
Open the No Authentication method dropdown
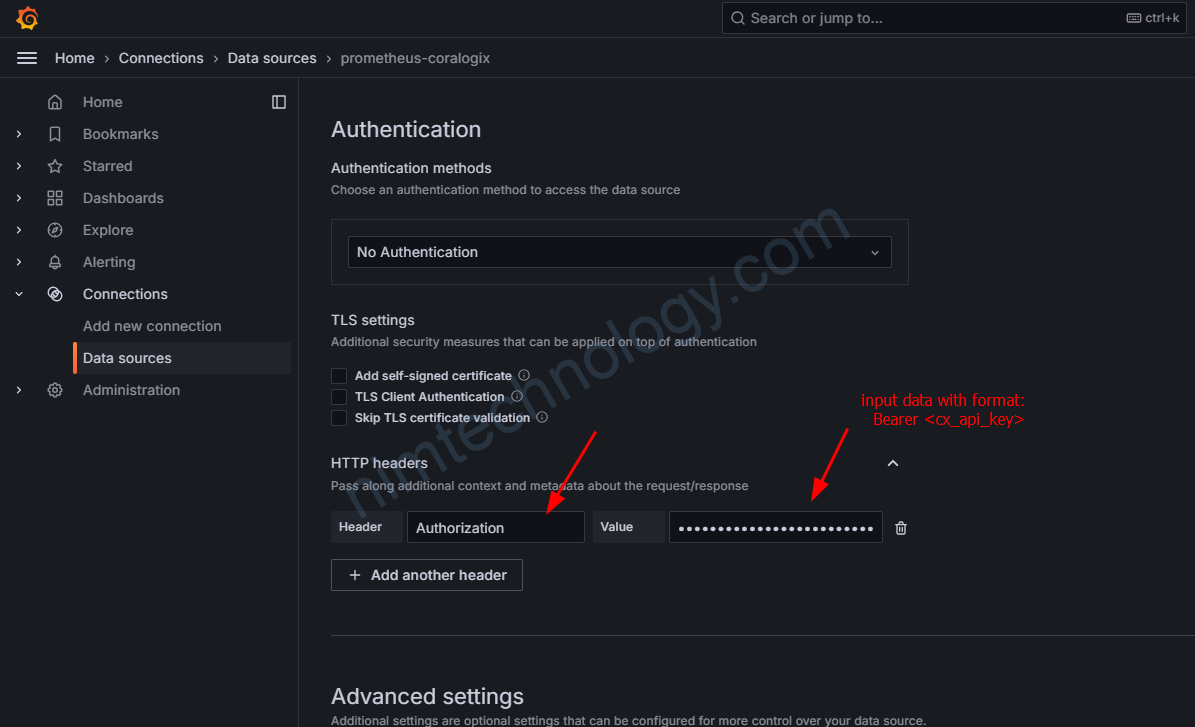click(620, 252)
